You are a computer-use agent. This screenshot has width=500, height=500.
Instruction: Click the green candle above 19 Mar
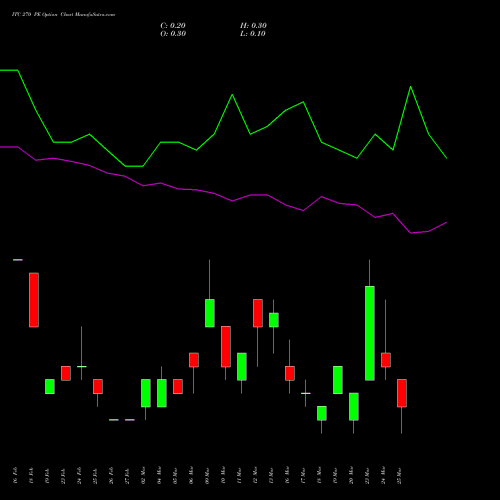338,380
